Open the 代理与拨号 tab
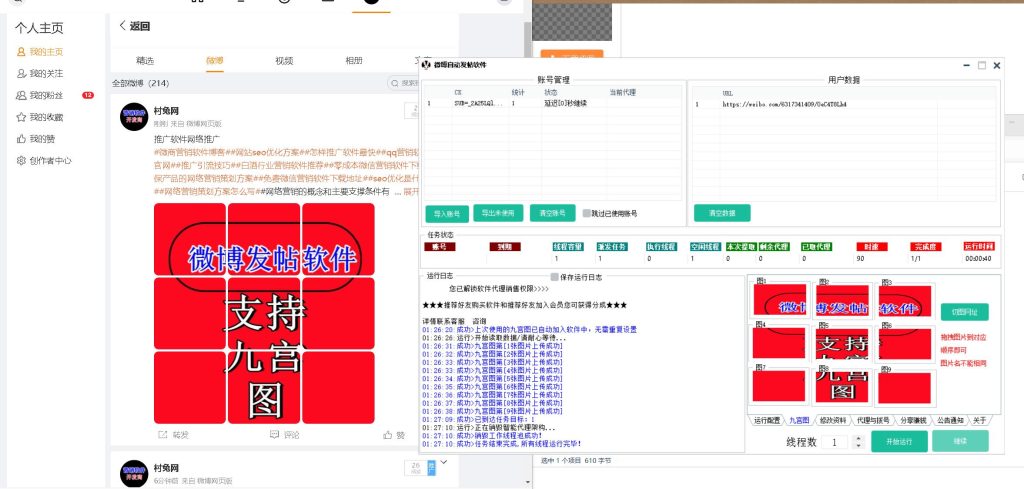 click(872, 420)
